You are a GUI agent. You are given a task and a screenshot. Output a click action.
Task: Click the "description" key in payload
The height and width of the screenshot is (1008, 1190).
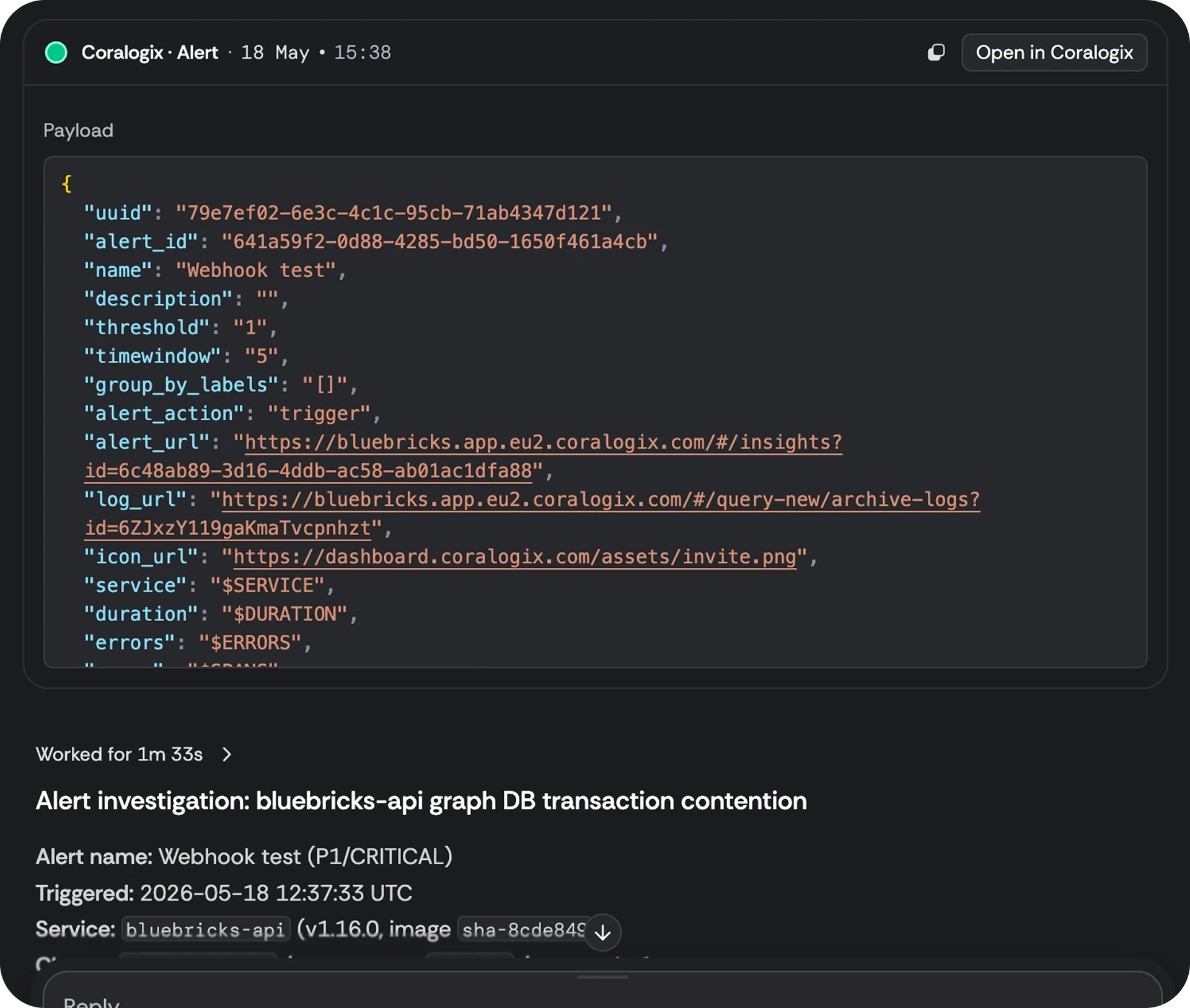click(x=158, y=299)
